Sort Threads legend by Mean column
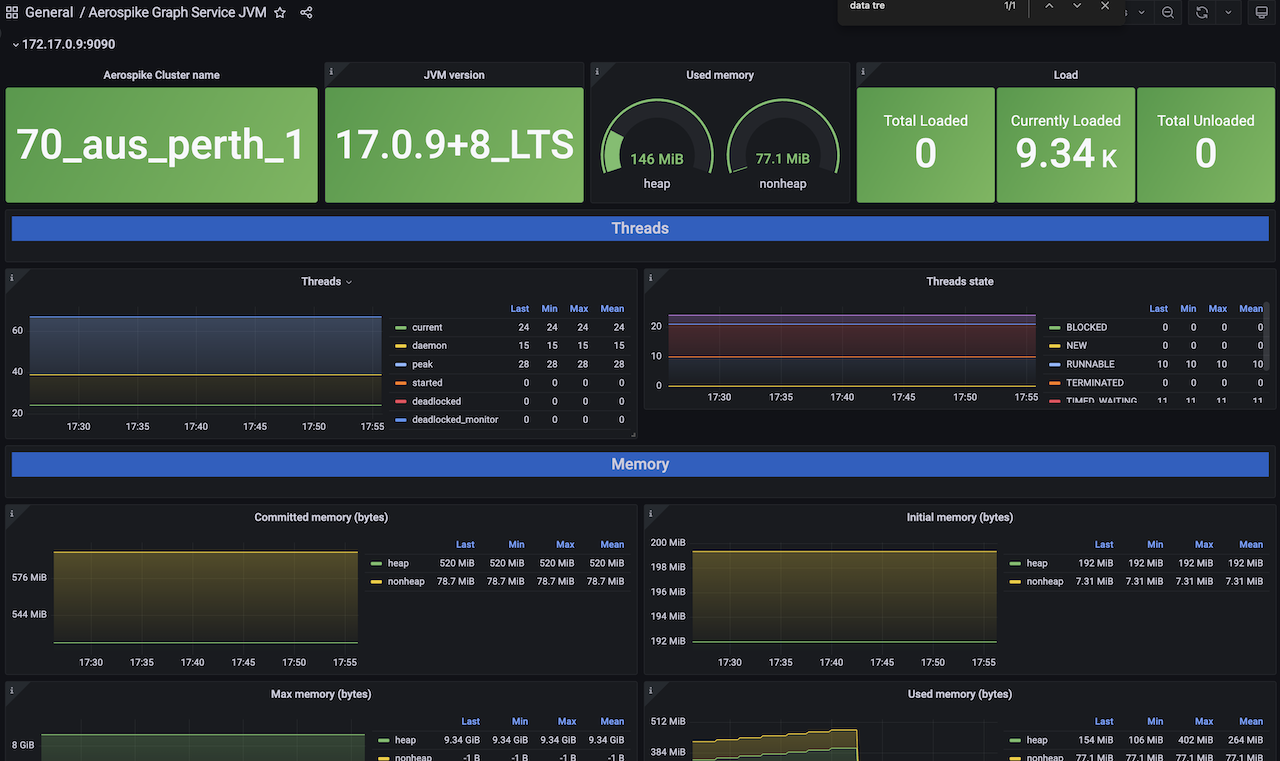 click(x=612, y=309)
